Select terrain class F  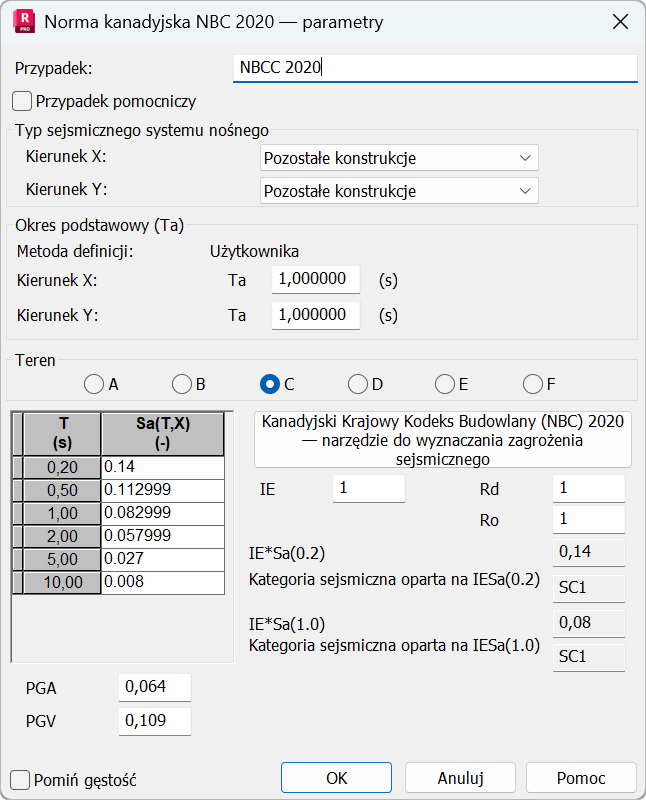[533, 384]
